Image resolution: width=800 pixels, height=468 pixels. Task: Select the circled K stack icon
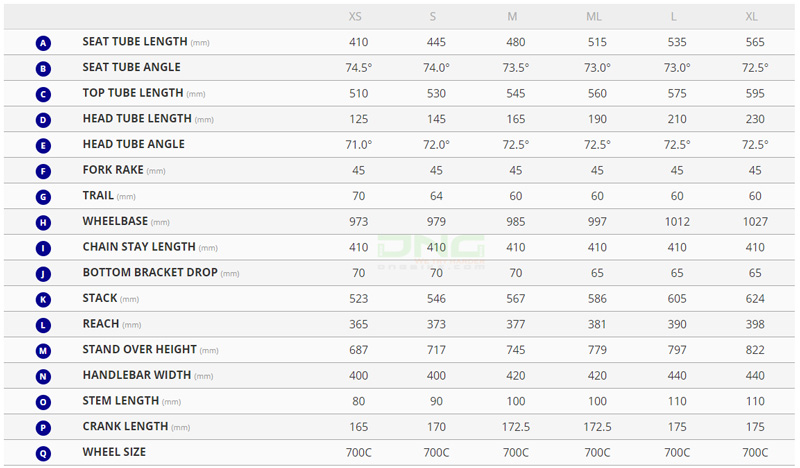(43, 300)
